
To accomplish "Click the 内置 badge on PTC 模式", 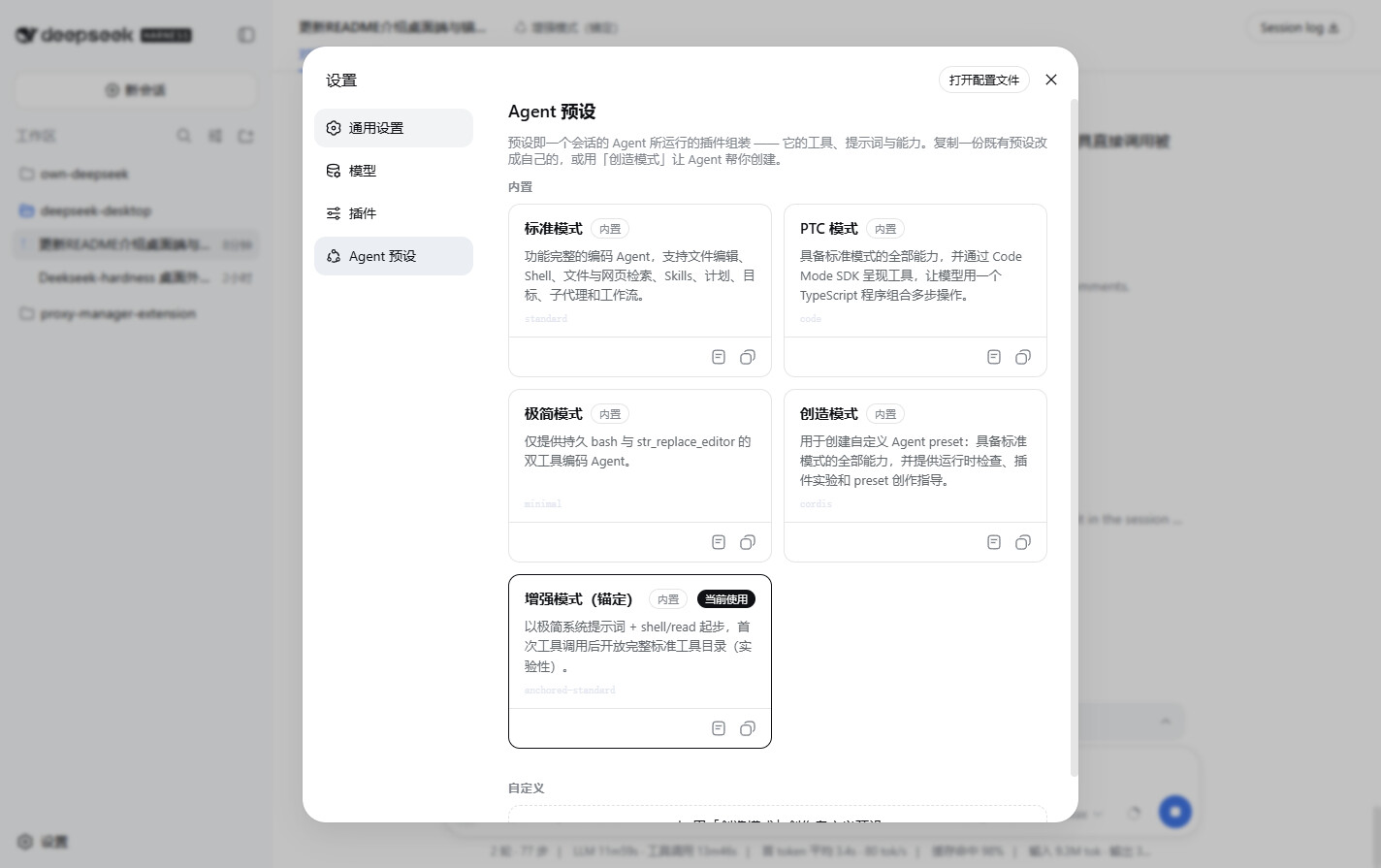I will pos(885,229).
